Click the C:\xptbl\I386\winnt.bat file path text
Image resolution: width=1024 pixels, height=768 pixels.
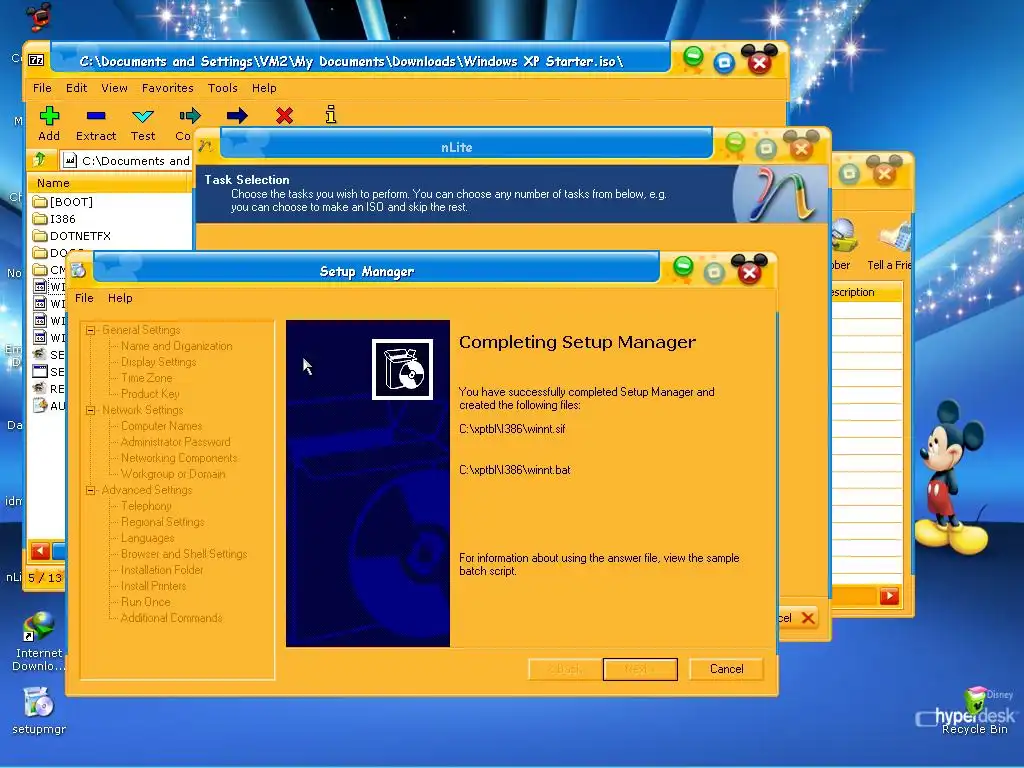[515, 470]
